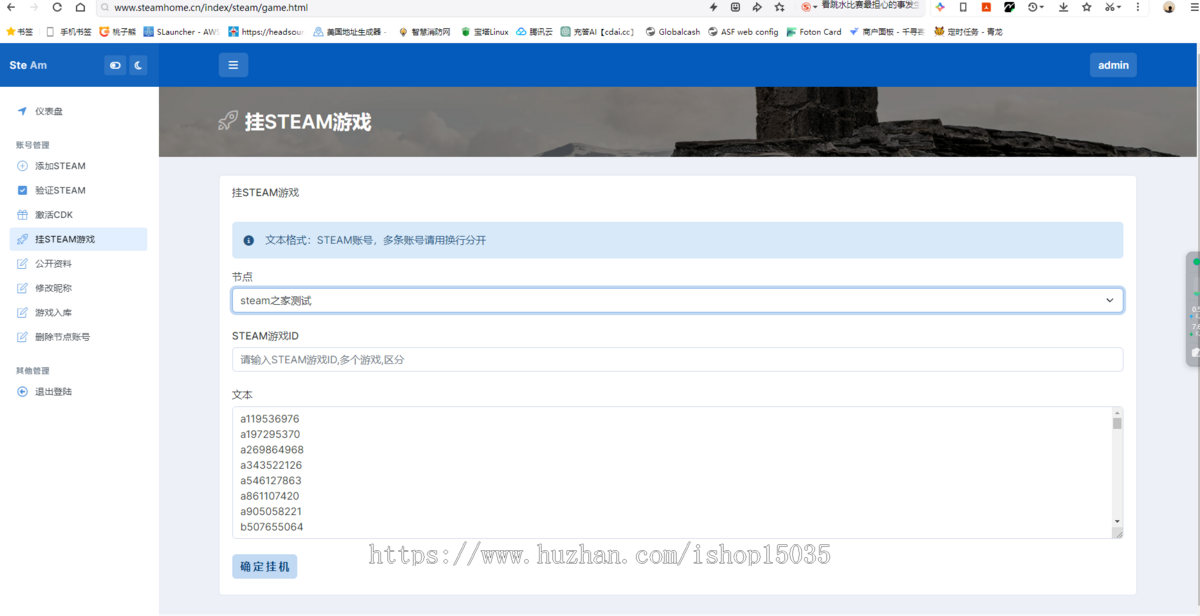This screenshot has width=1200, height=616.
Task: Open the 智慧消防网 bookmark
Action: point(424,32)
